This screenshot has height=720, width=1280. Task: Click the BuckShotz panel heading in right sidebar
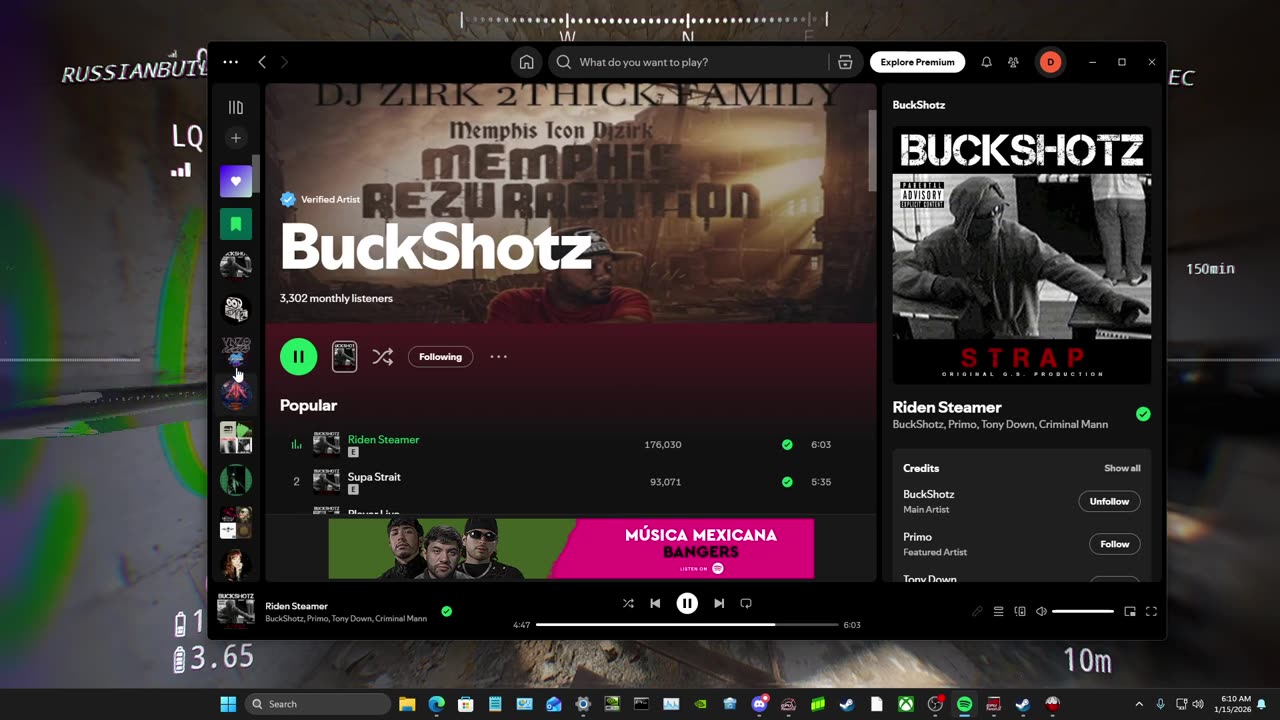pyautogui.click(x=919, y=105)
